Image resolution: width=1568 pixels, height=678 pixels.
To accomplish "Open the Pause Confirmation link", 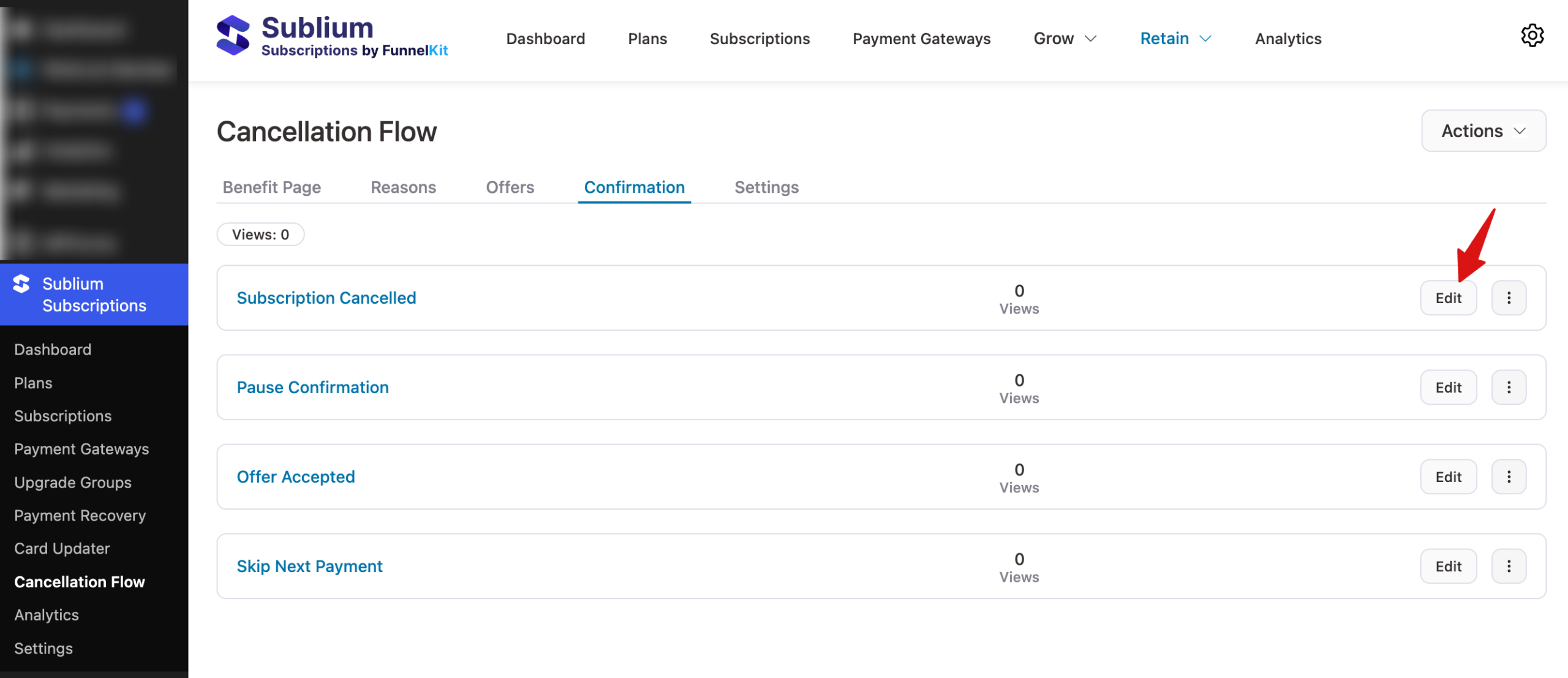I will [x=312, y=387].
